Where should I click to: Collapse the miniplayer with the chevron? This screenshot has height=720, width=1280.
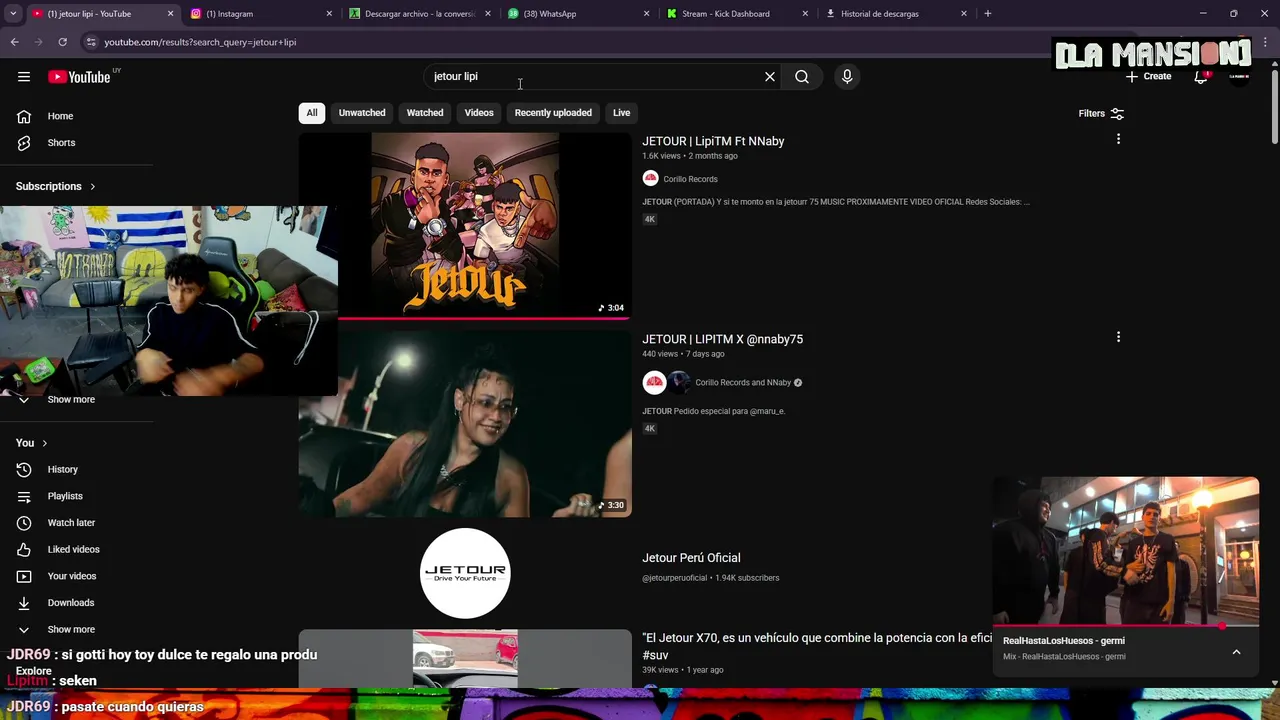[x=1236, y=652]
